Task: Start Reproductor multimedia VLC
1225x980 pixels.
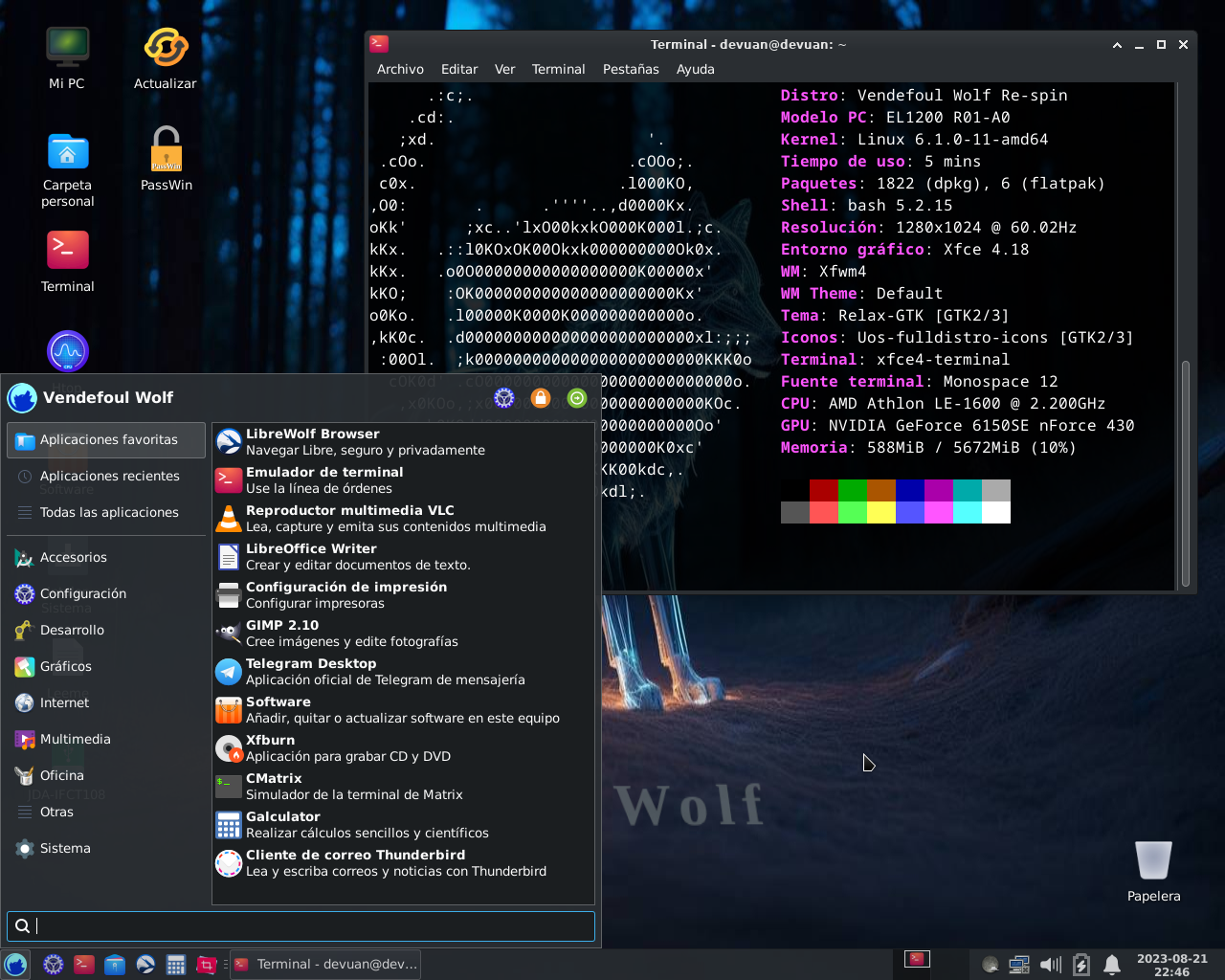Action: [403, 519]
